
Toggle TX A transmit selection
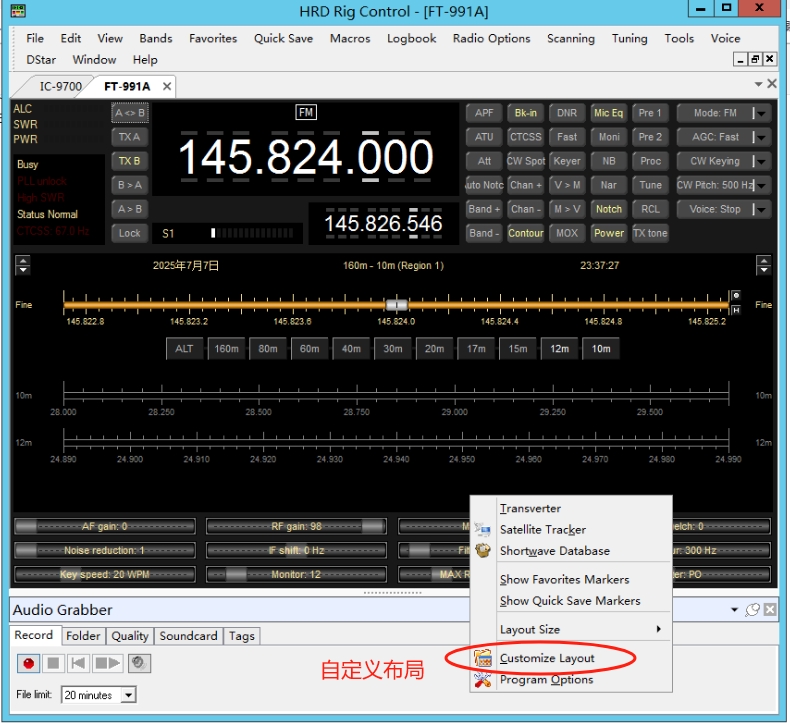130,137
